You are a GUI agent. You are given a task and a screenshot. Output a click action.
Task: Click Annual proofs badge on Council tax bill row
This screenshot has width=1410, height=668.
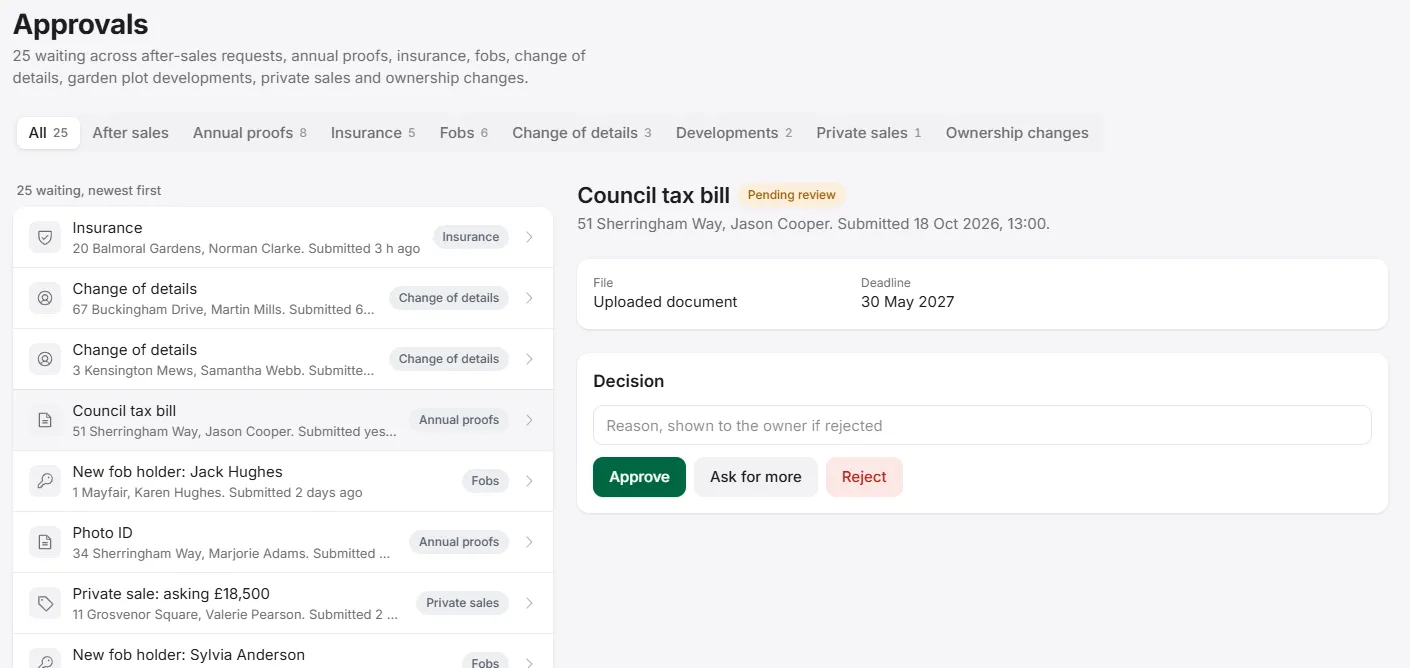[459, 420]
